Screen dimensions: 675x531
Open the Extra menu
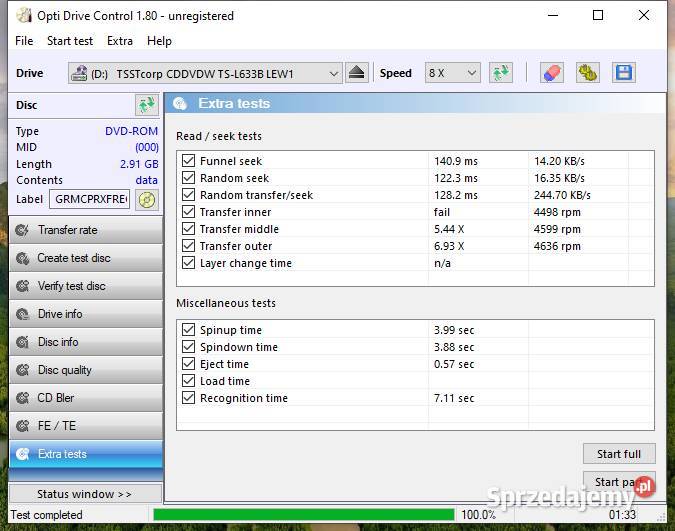[120, 41]
